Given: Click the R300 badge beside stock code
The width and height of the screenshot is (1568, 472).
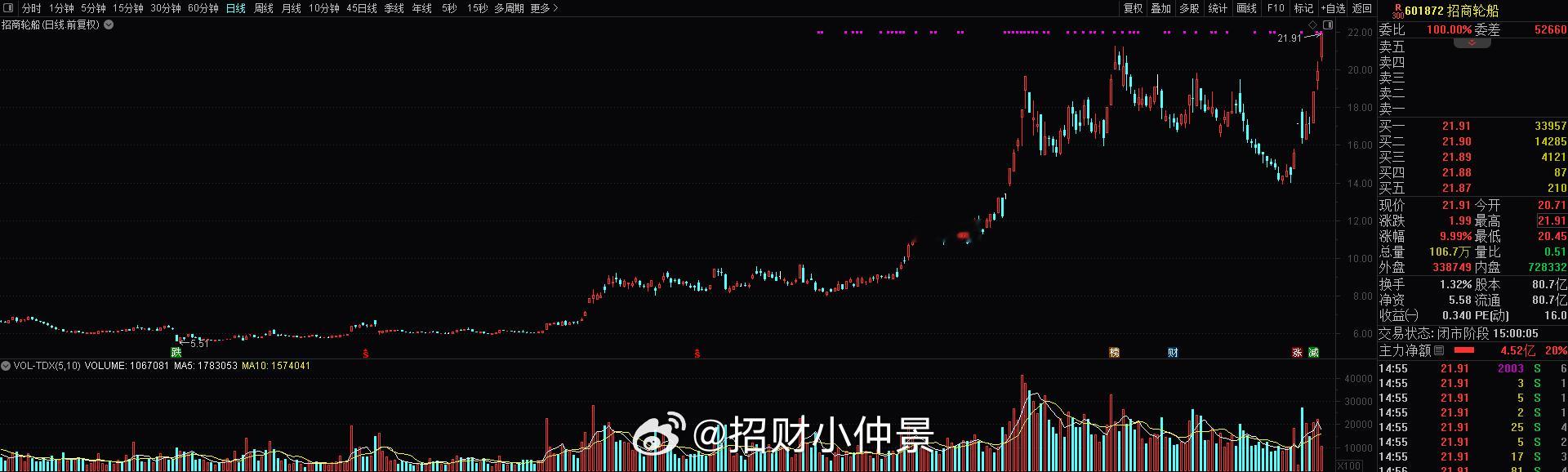Looking at the screenshot, I should point(1397,10).
